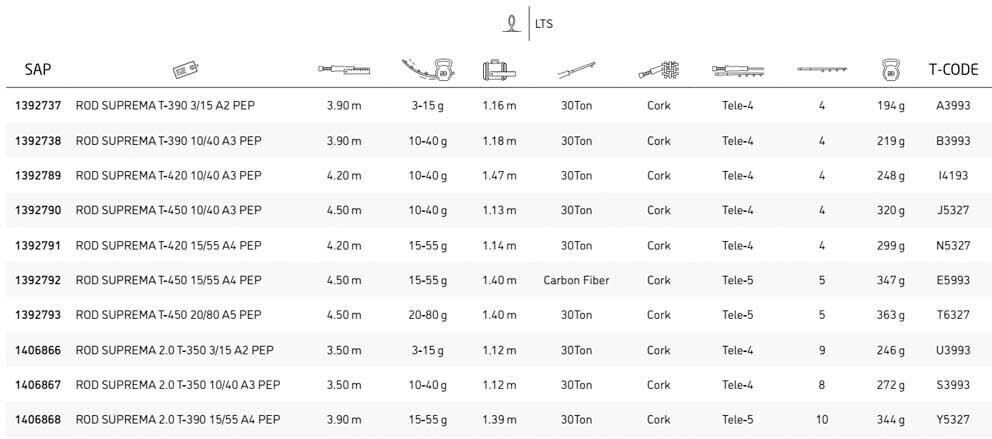The height and width of the screenshot is (439, 992).
Task: Click the 363 g weight cell
Action: tap(888, 315)
